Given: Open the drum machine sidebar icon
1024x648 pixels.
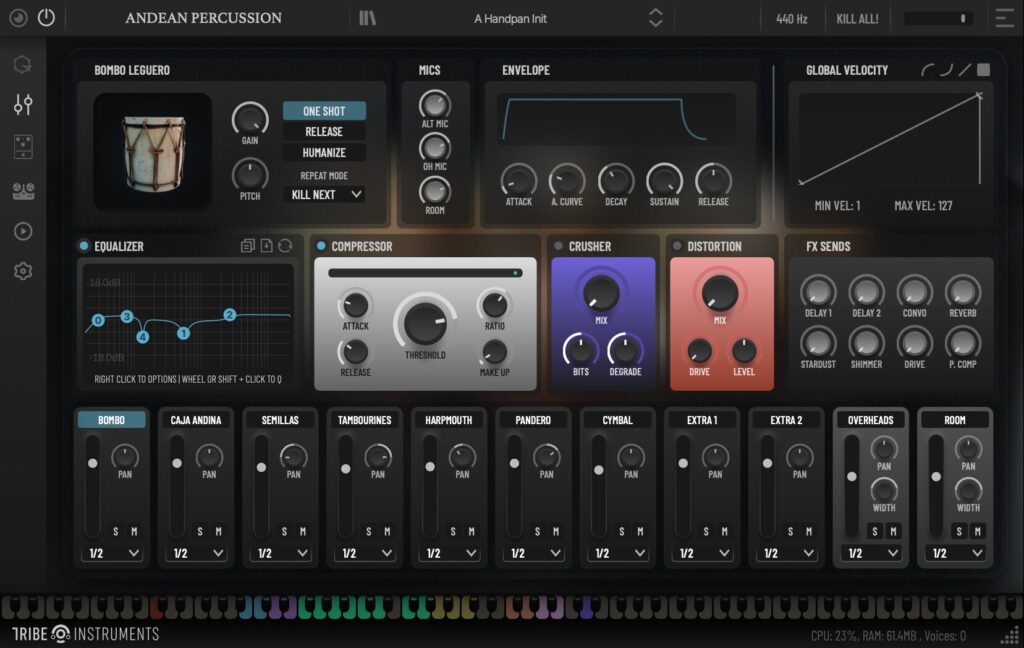Looking at the screenshot, I should click(23, 191).
